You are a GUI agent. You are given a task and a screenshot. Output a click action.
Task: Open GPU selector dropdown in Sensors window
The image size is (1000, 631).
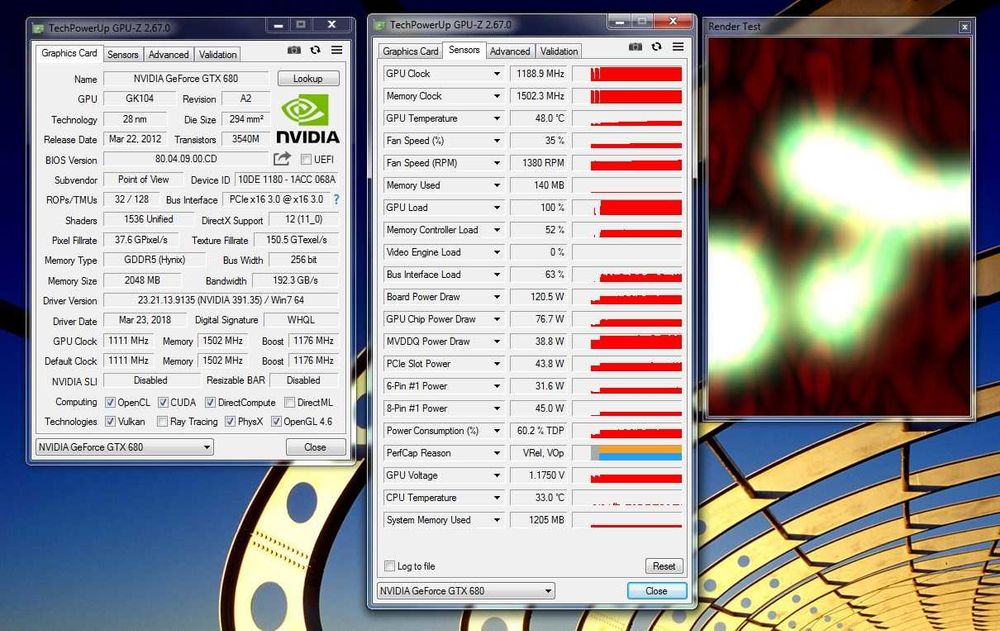466,591
